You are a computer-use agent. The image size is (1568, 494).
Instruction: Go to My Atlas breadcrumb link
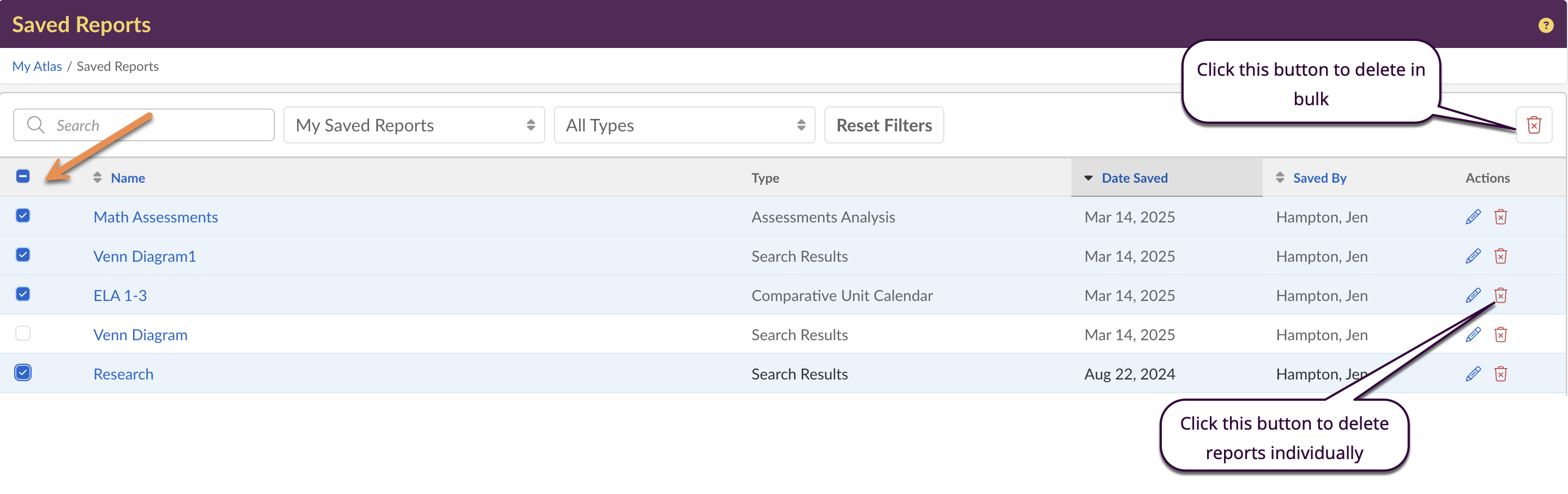pyautogui.click(x=37, y=67)
